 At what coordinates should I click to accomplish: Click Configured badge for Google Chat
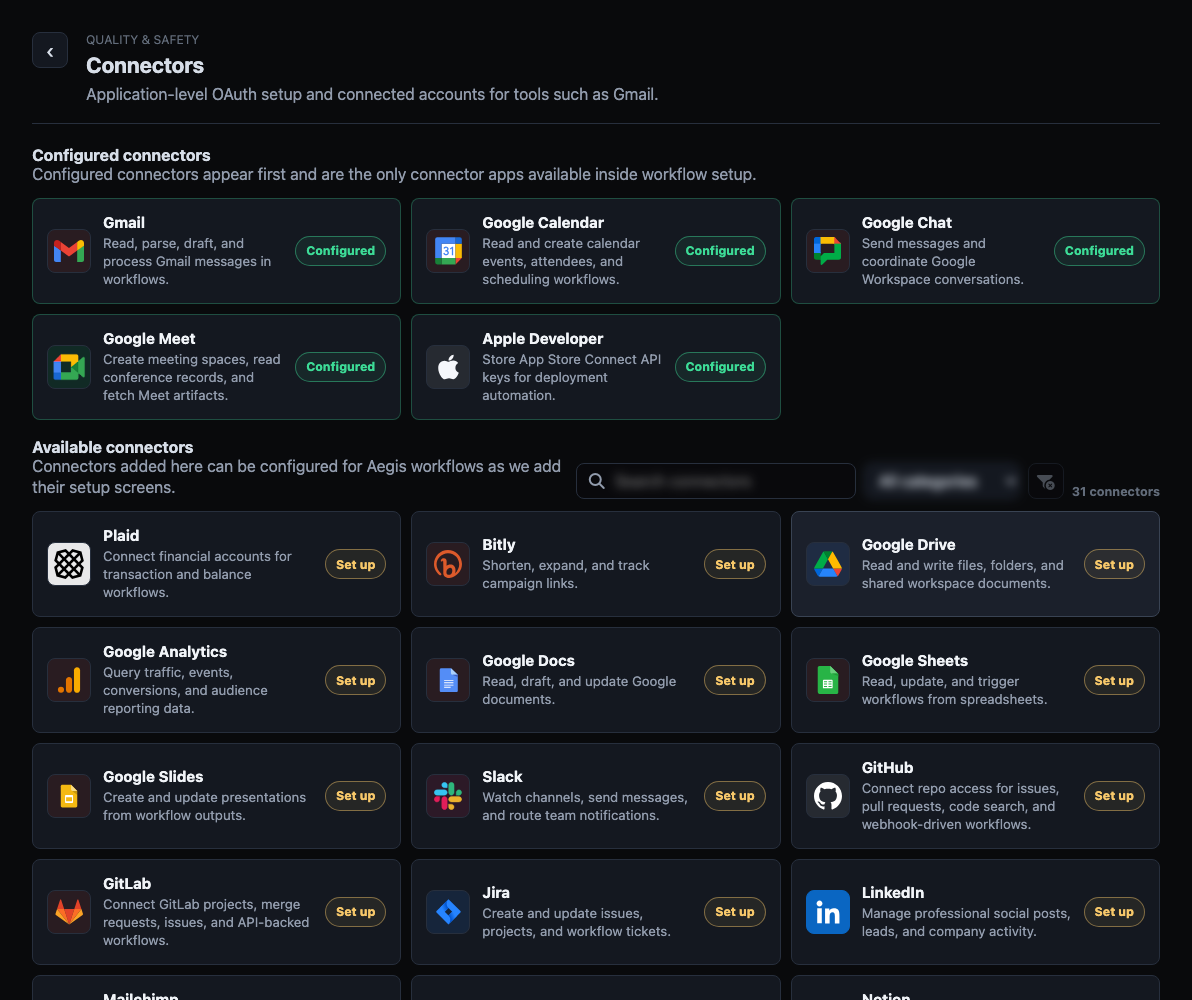(x=1098, y=251)
